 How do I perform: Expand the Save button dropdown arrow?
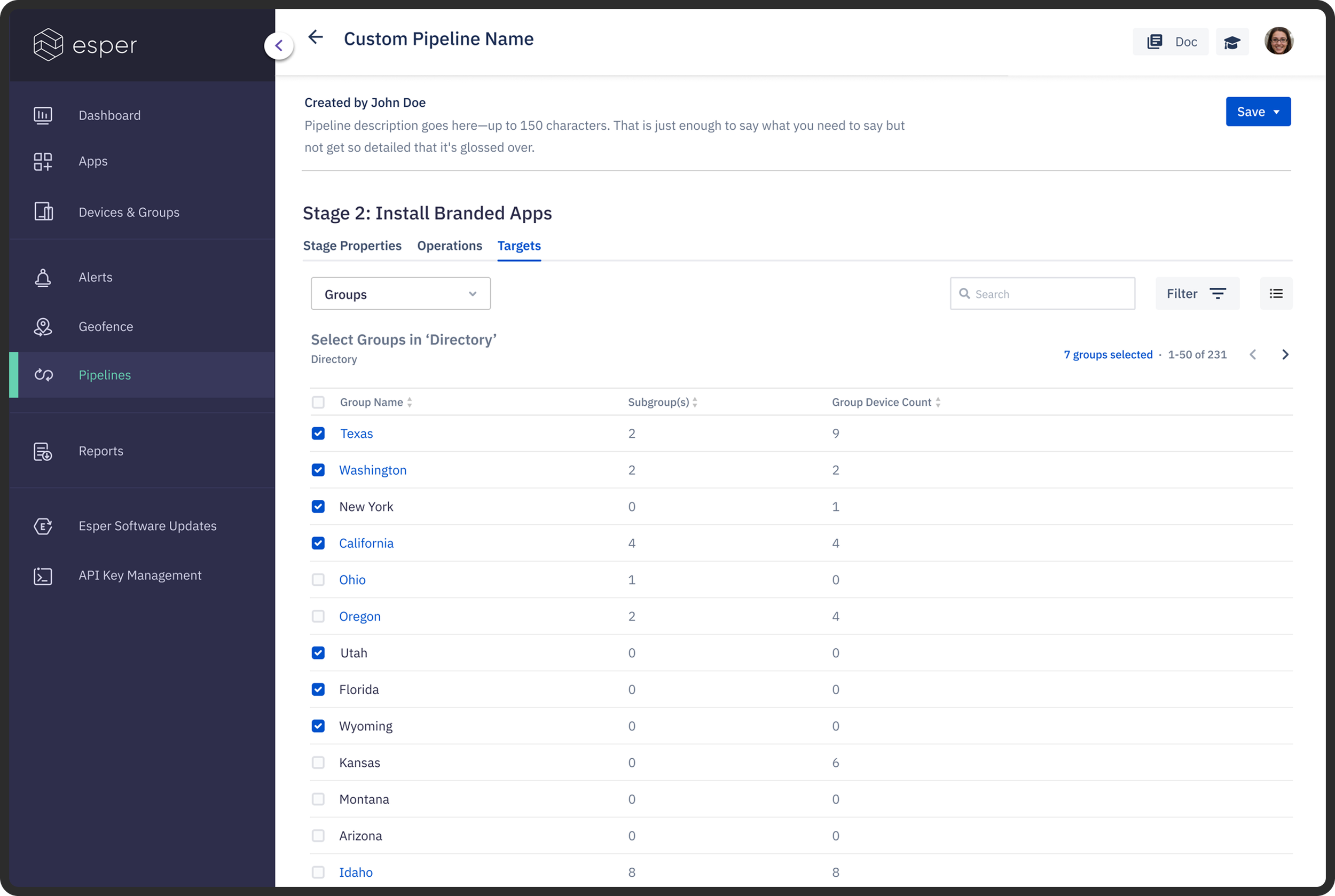tap(1277, 112)
